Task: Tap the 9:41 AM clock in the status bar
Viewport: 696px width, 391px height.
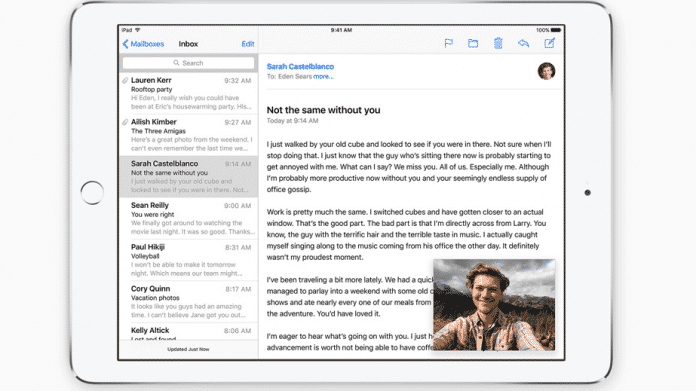Action: pyautogui.click(x=341, y=30)
